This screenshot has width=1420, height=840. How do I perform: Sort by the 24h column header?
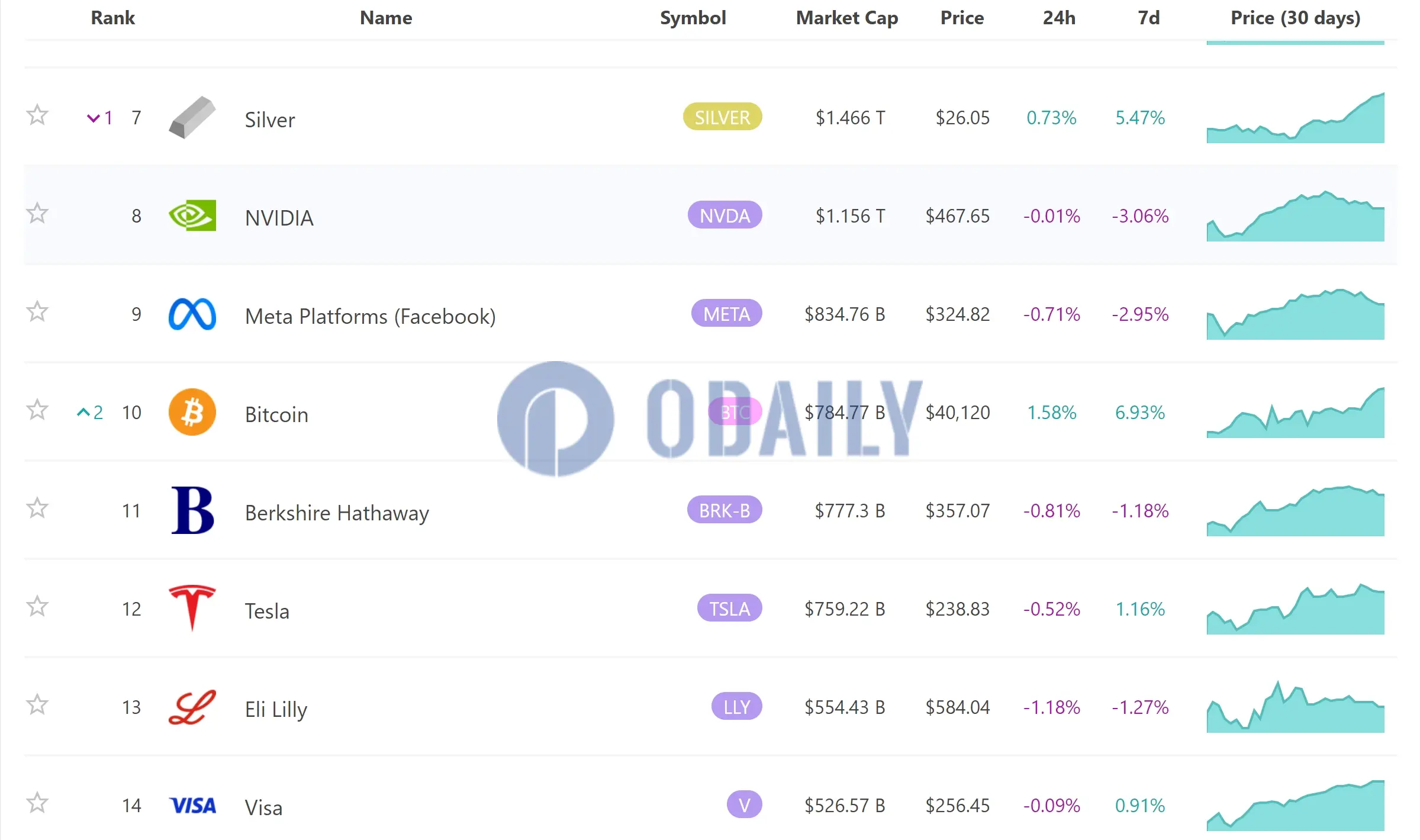pyautogui.click(x=1058, y=18)
